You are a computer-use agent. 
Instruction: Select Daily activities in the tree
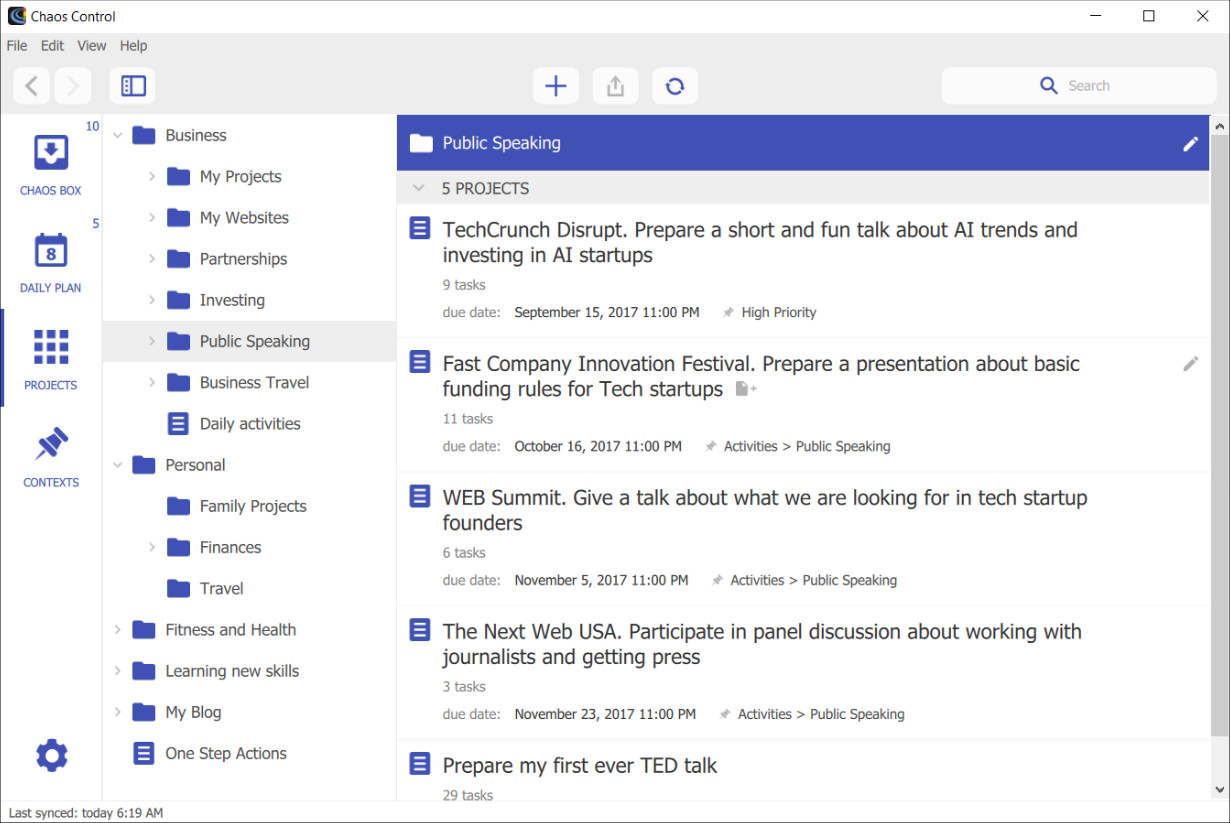[250, 424]
